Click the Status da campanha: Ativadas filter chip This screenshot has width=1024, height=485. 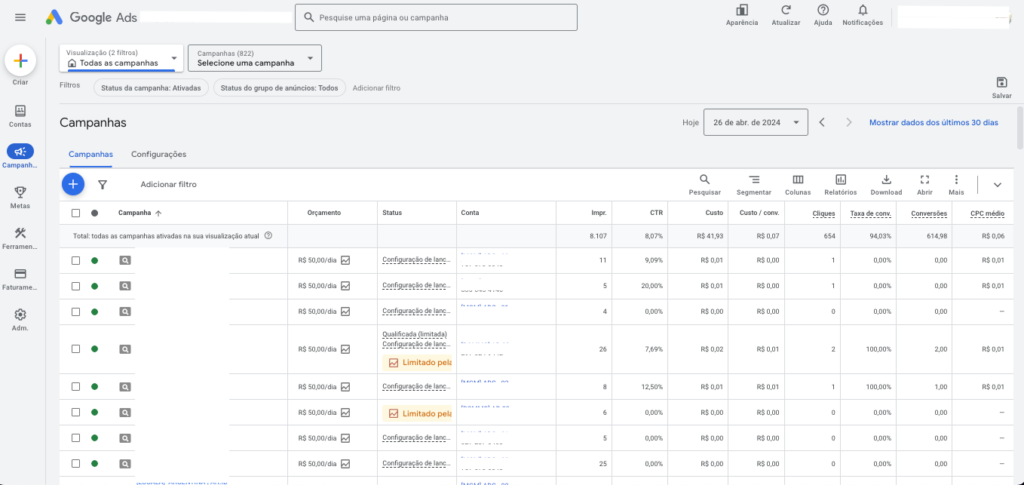(x=151, y=87)
